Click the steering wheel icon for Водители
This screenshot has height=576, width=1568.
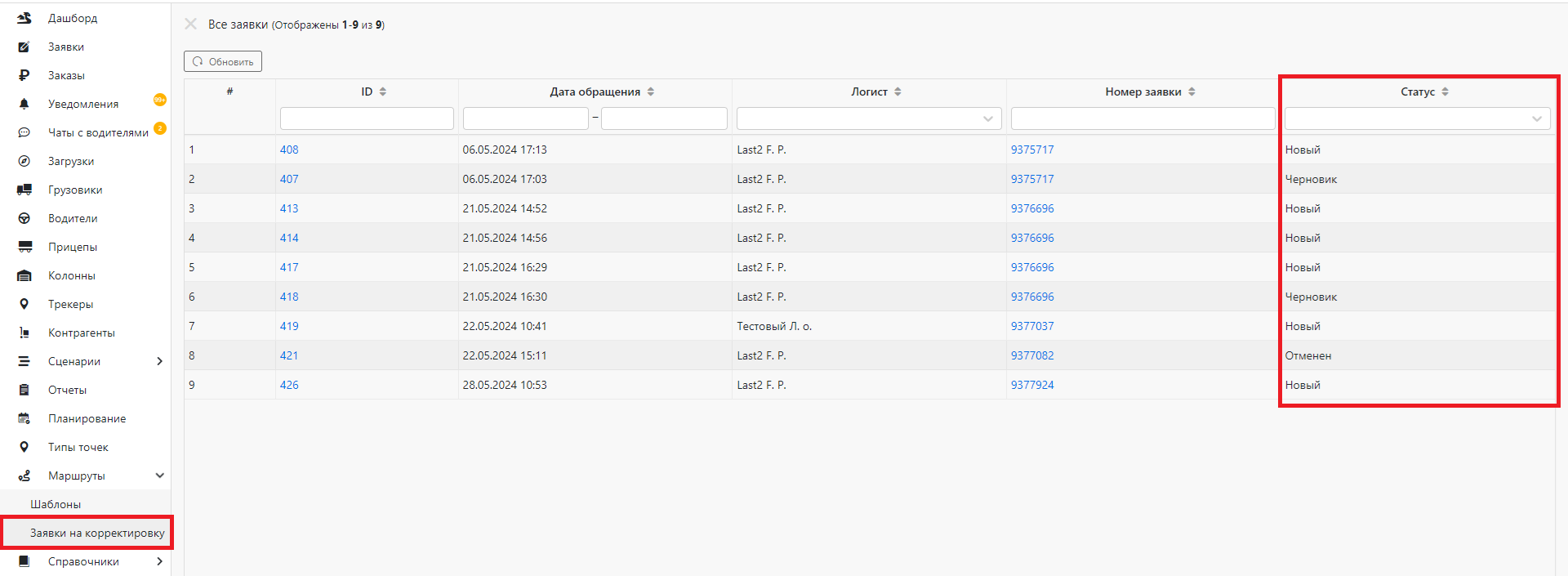click(24, 218)
